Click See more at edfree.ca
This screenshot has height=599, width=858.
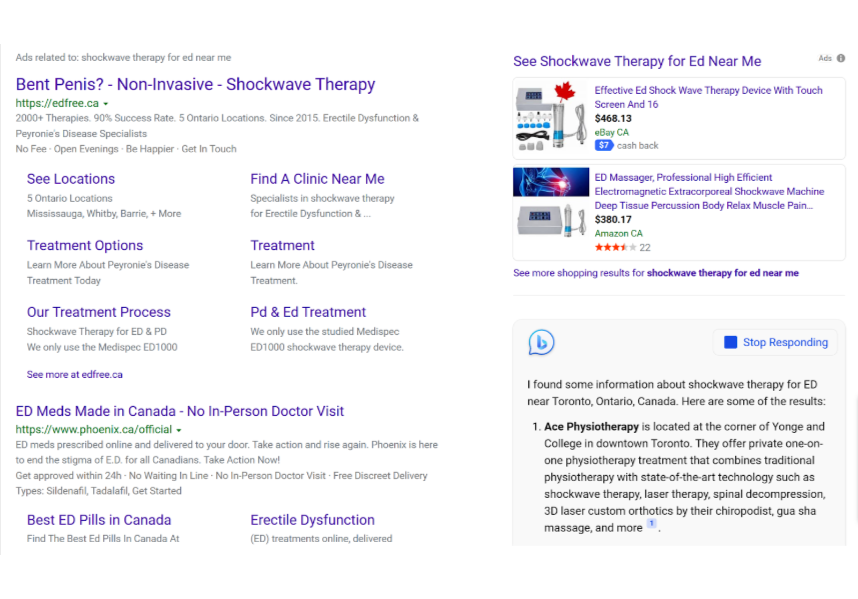pyautogui.click(x=74, y=375)
